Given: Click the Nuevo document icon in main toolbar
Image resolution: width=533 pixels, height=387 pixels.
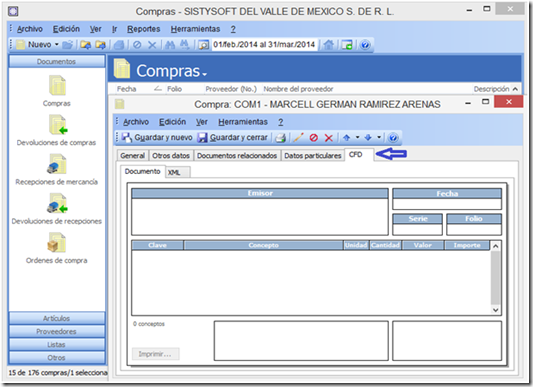Looking at the screenshot, I should point(20,45).
